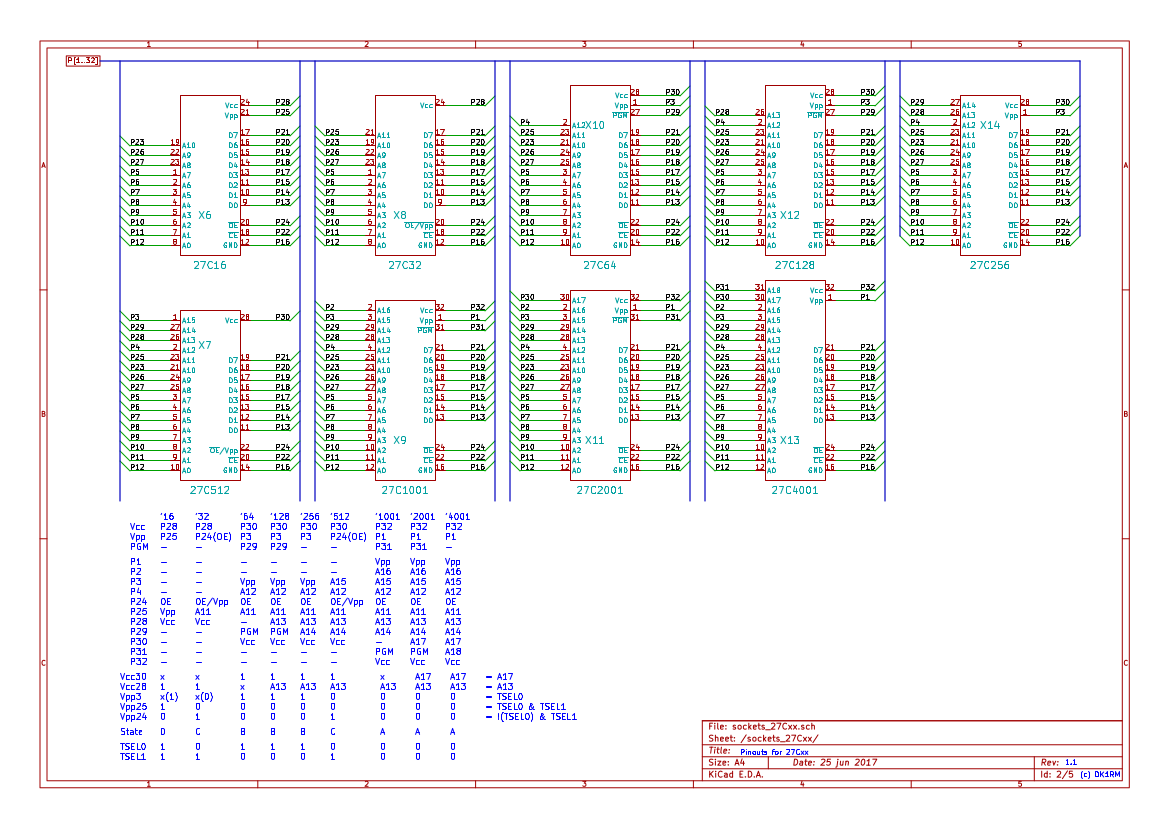Screen dimensions: 1169x827
Task: Select the date field '25 jun 2017'
Action: tap(835, 762)
